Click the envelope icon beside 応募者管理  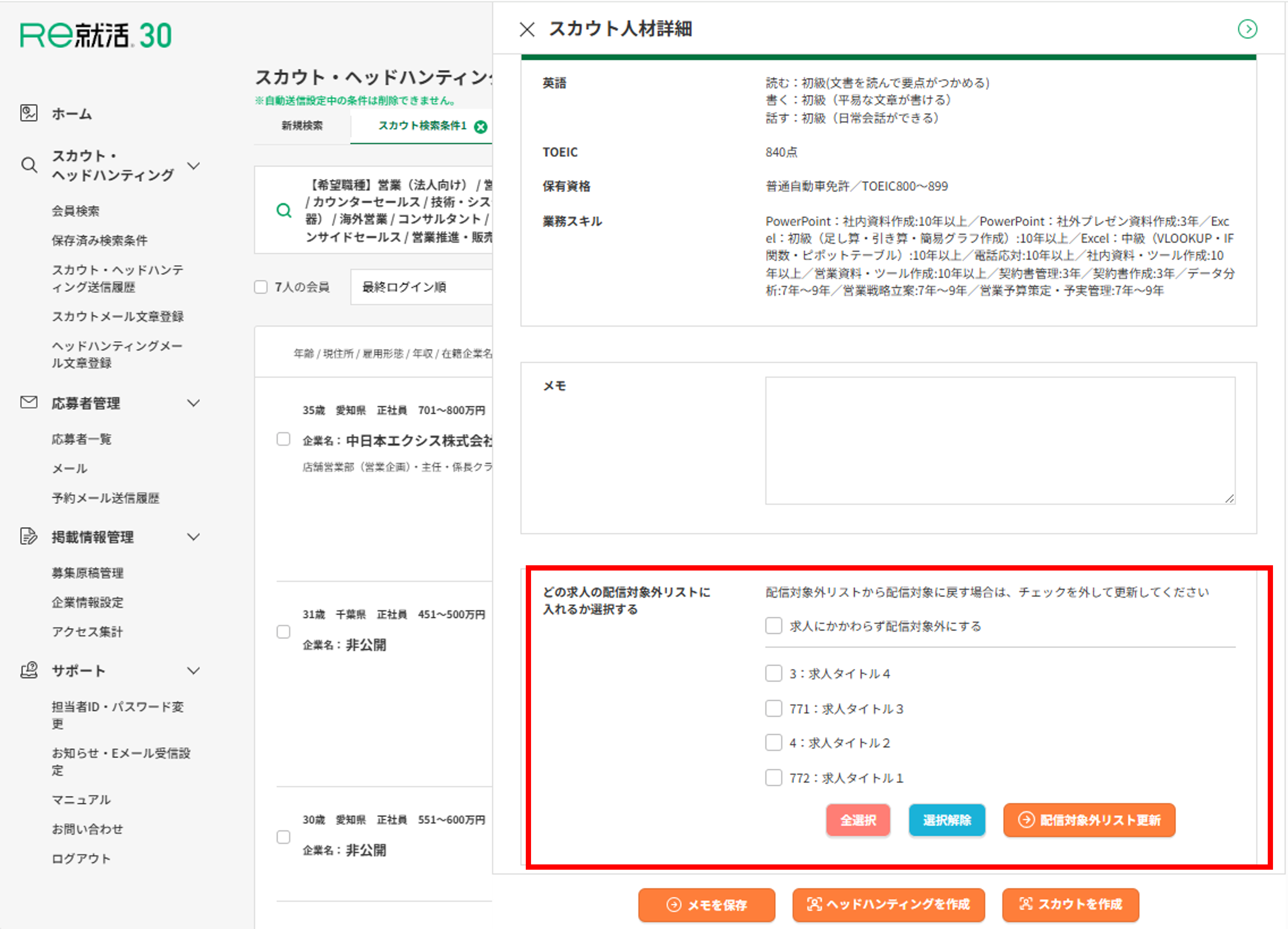coord(29,403)
